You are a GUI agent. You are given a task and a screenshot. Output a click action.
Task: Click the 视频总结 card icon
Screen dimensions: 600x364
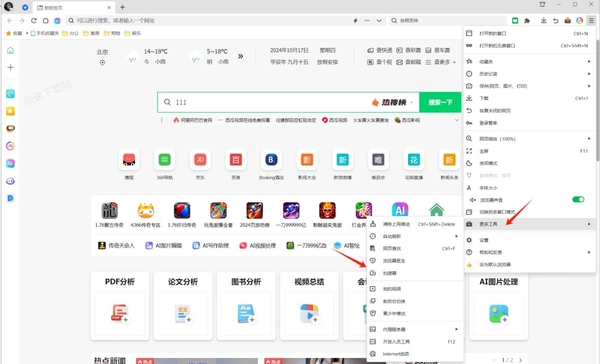tap(309, 313)
